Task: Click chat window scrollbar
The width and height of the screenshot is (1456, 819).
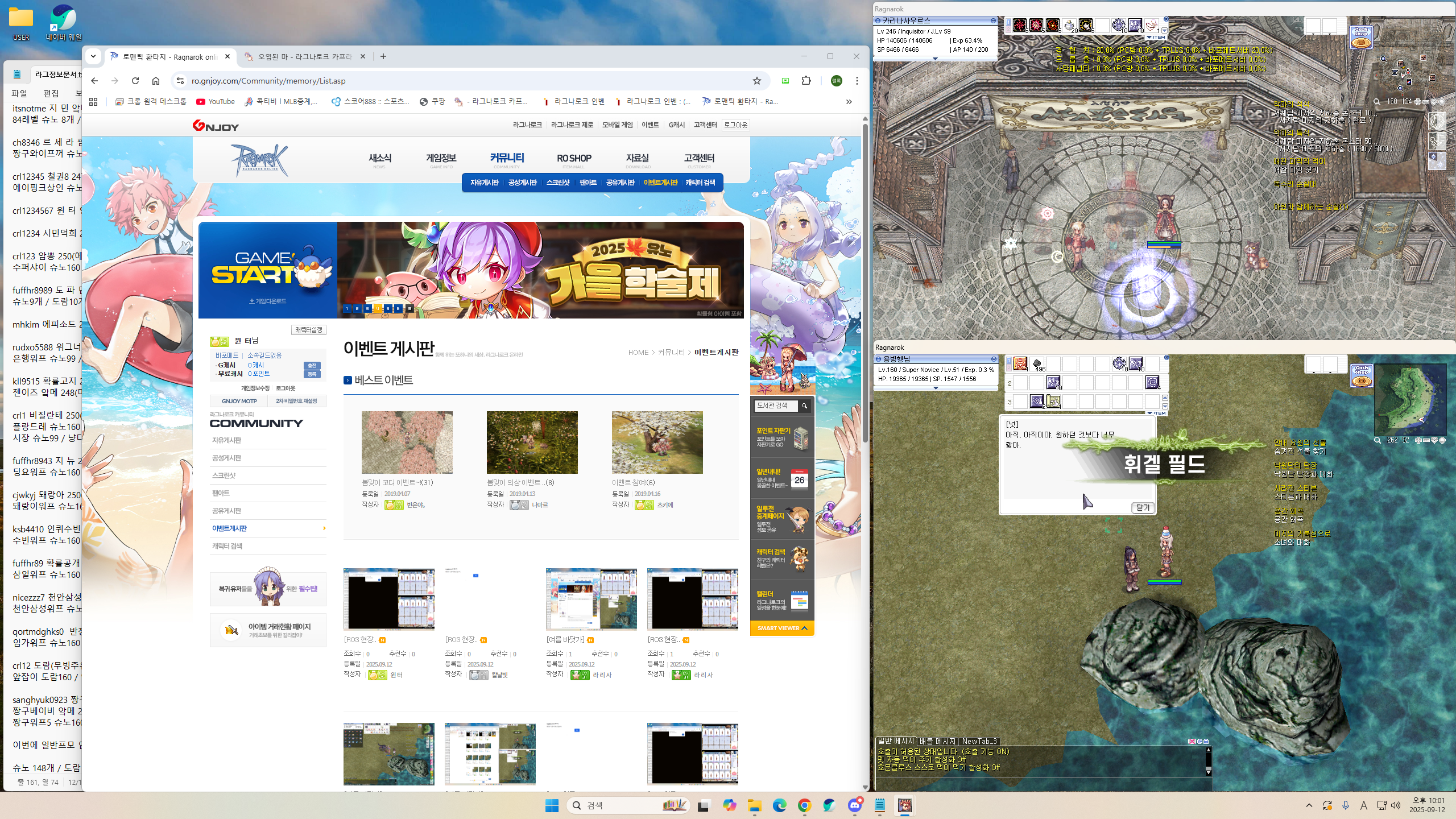Action: 1208,761
